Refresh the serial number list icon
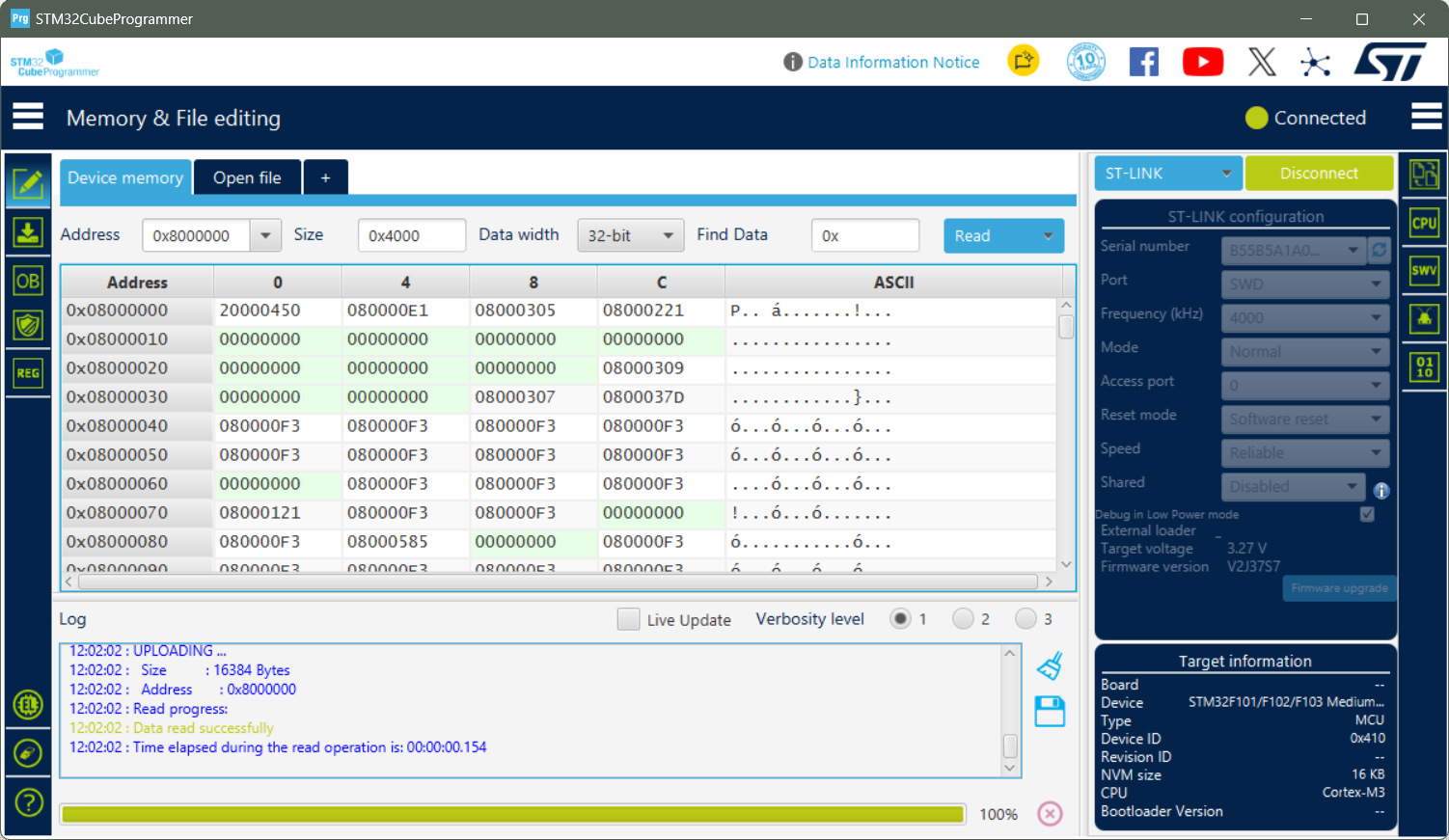1449x840 pixels. (1380, 250)
